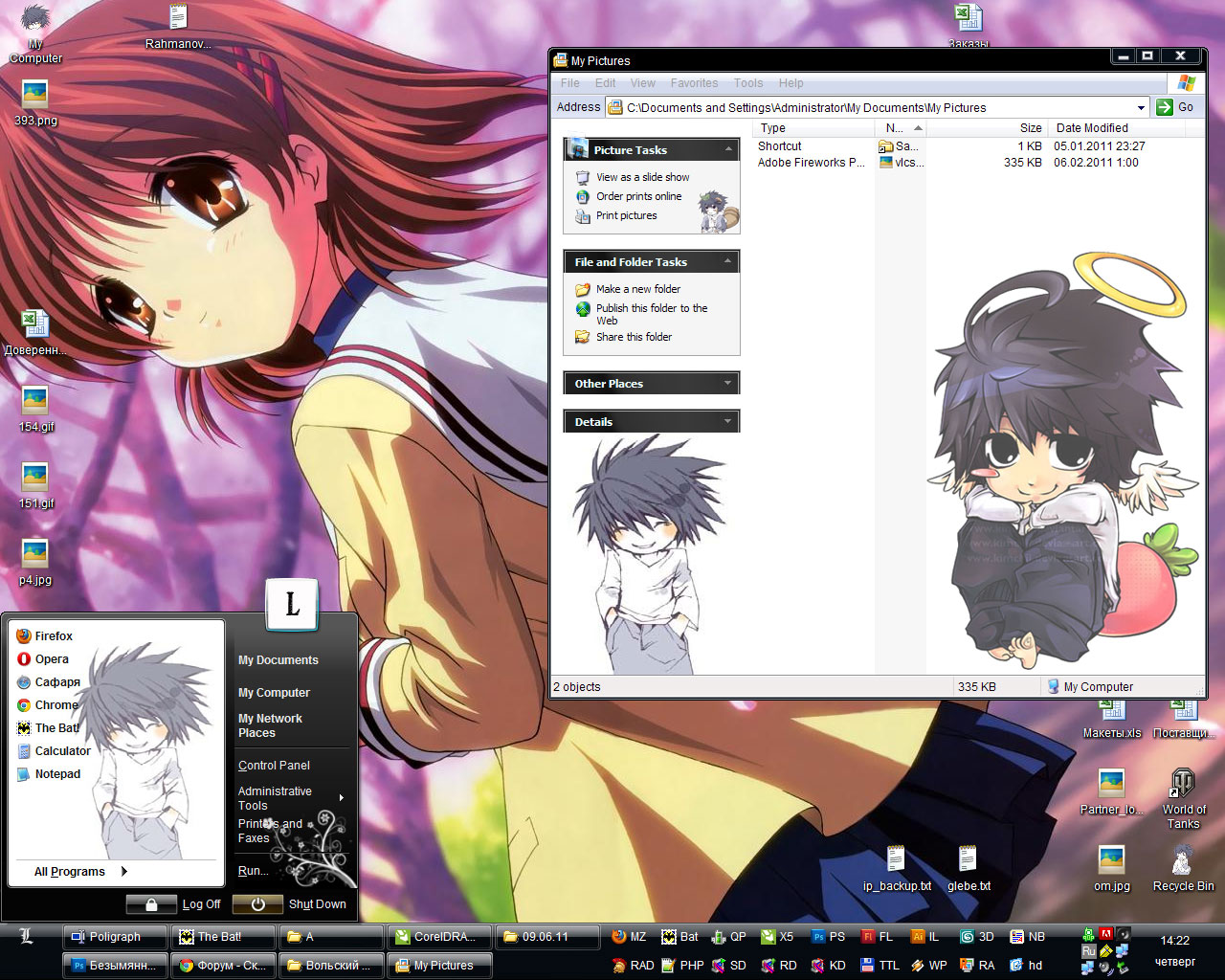Open Printers and Faxes entry
Image resolution: width=1225 pixels, height=980 pixels.
pyautogui.click(x=270, y=831)
